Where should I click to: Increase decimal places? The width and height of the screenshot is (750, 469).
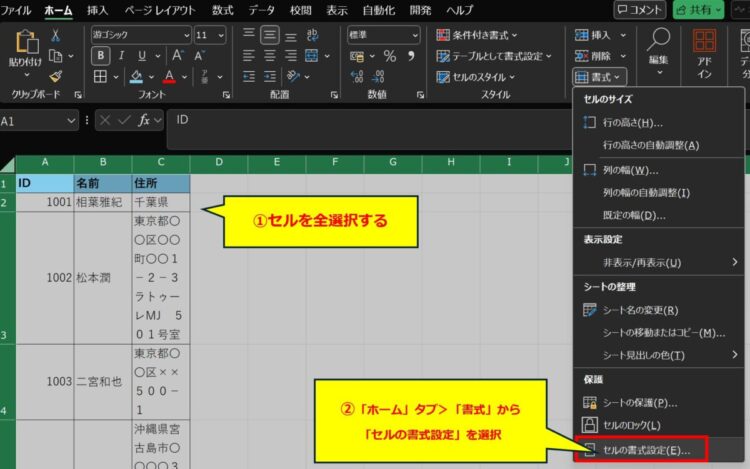click(x=357, y=76)
